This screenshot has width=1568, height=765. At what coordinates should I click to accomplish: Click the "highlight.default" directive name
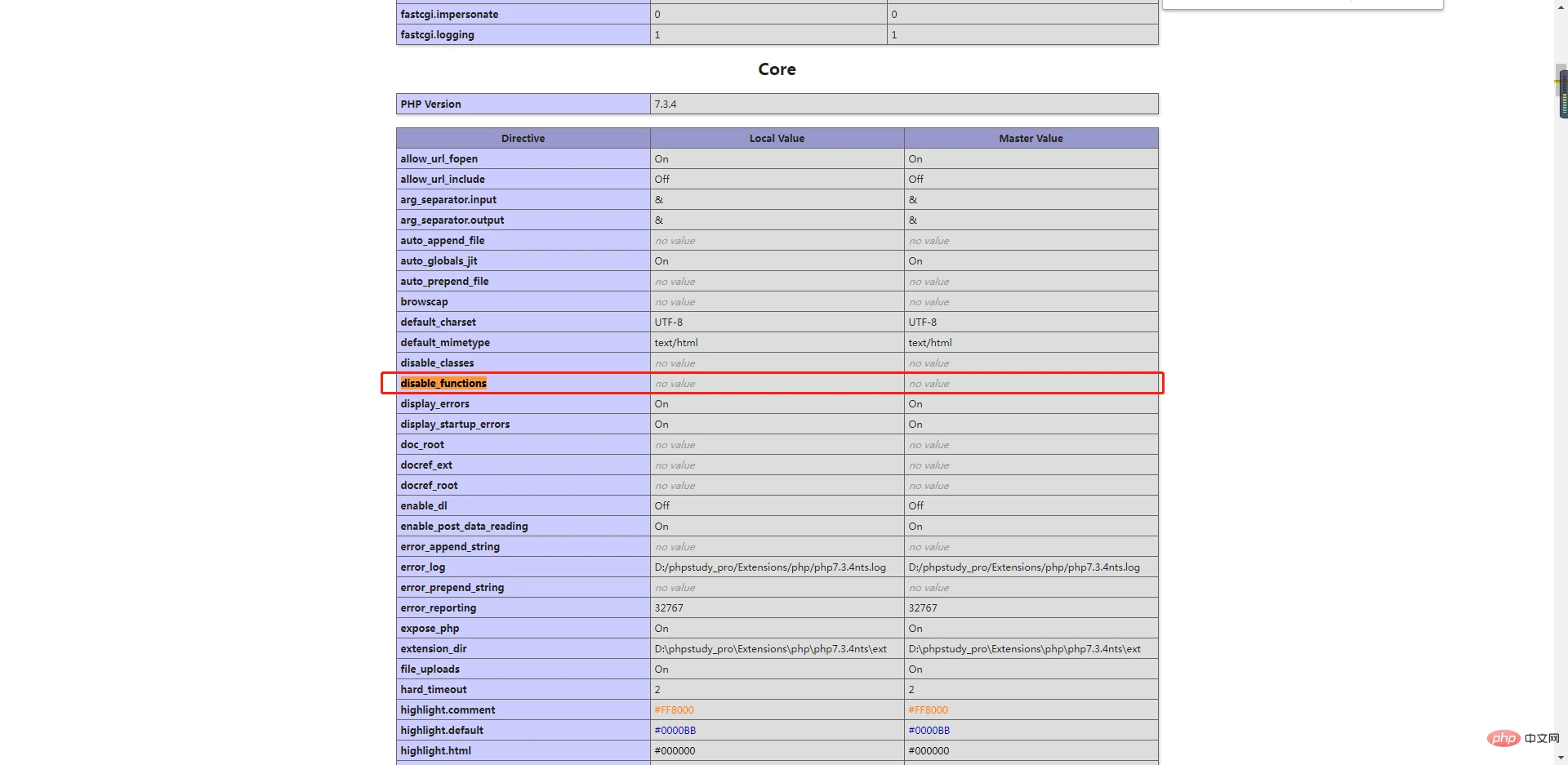pyautogui.click(x=442, y=731)
